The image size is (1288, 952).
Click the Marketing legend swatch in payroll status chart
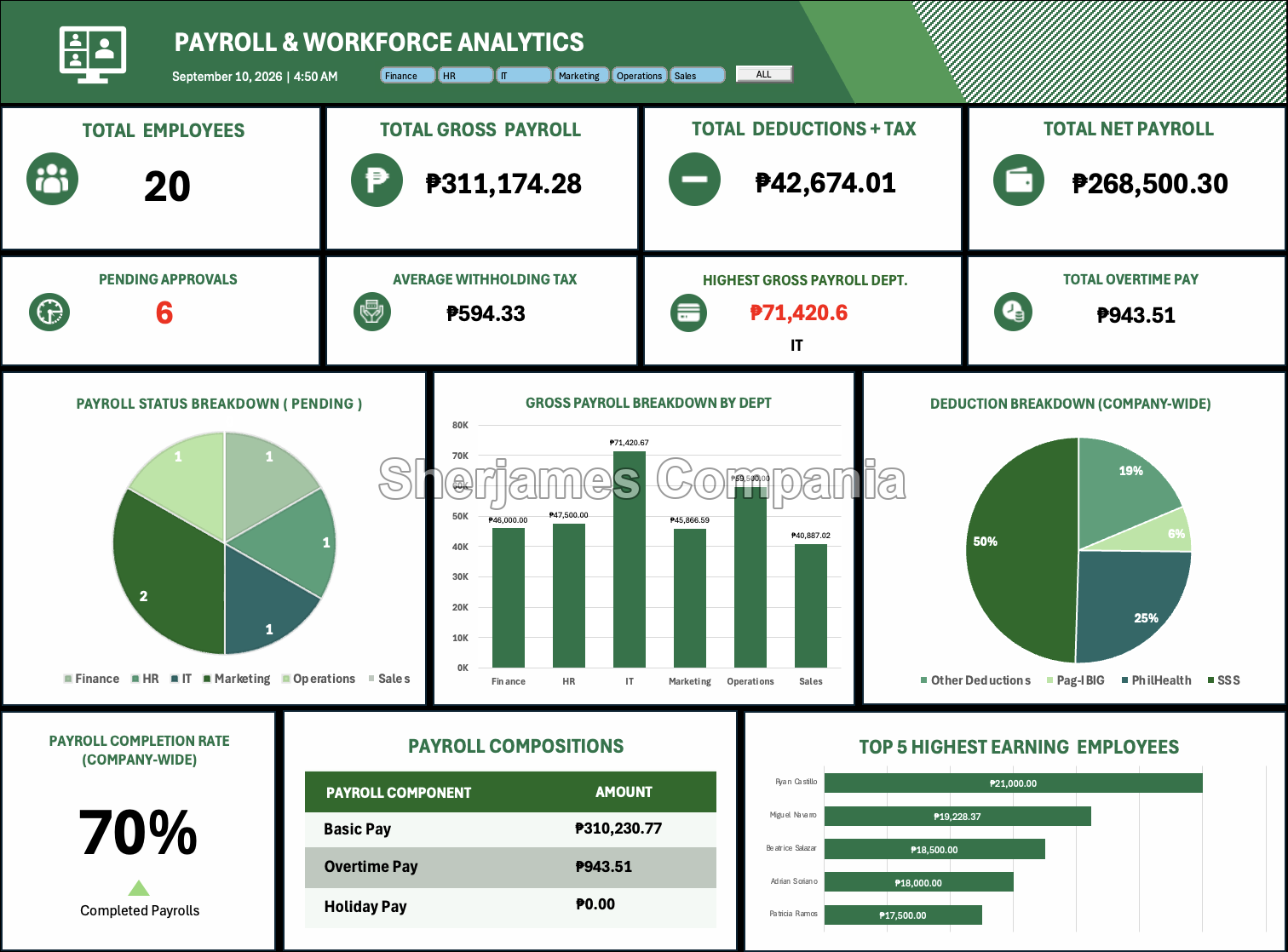pos(207,679)
